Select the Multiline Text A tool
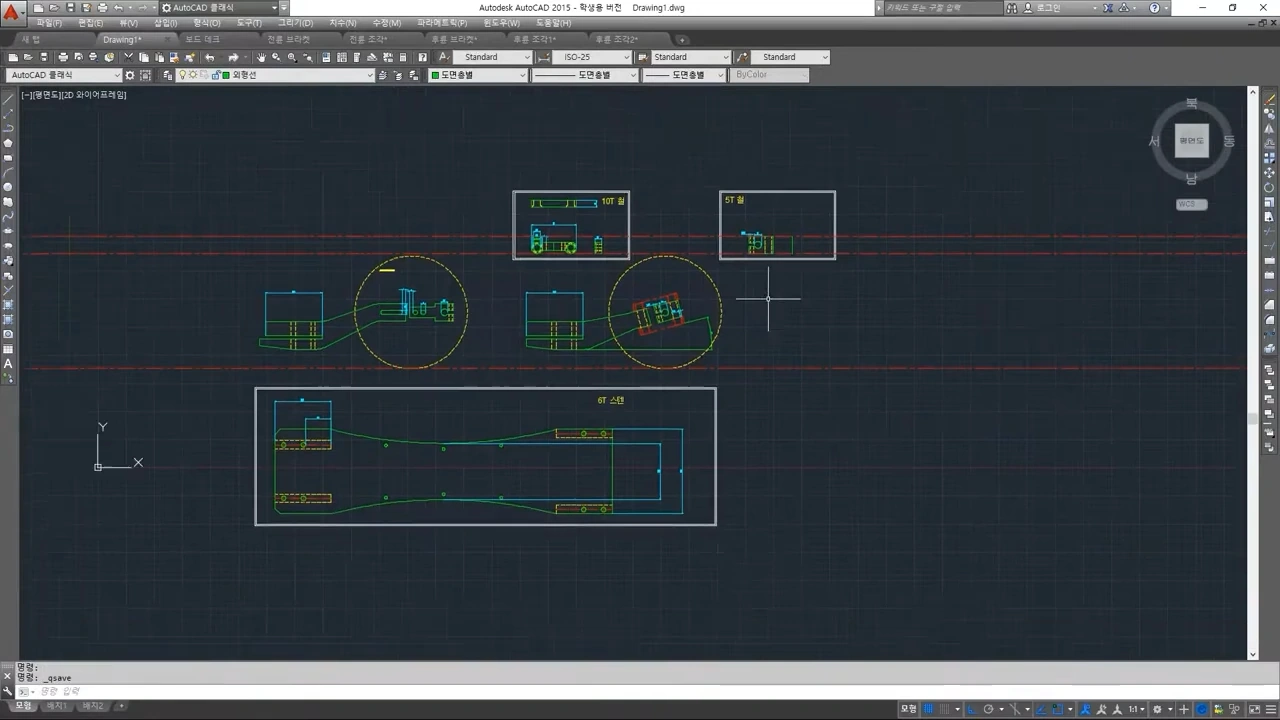Screen dimensions: 1280x720 (x=8, y=363)
